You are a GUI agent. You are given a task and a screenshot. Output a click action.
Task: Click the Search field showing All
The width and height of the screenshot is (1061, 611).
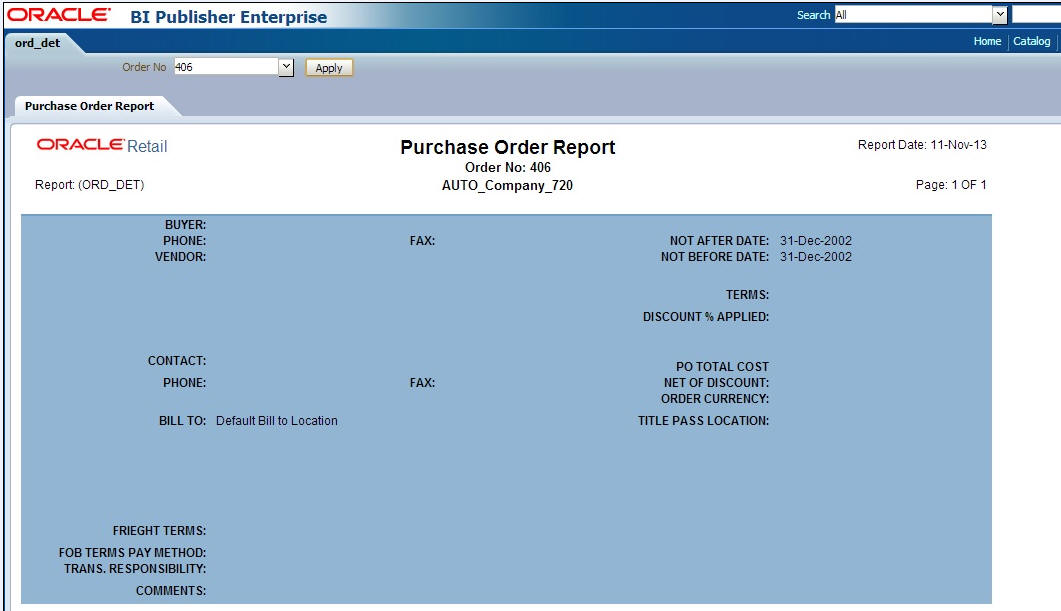pos(913,15)
